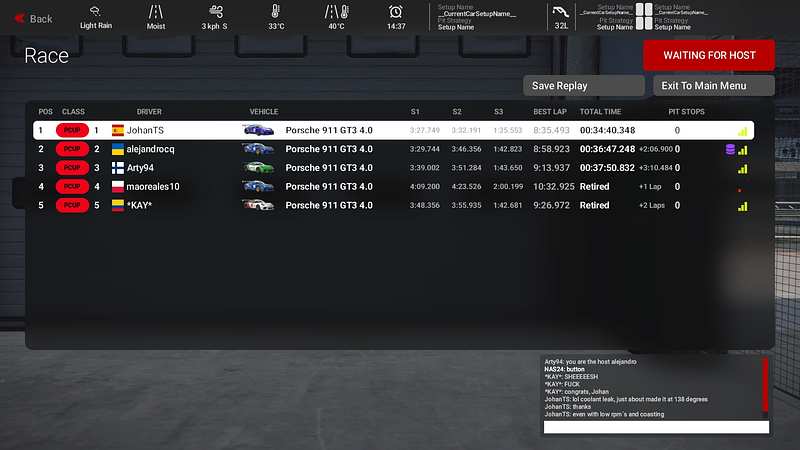Select driver name Arty94

pyautogui.click(x=140, y=168)
